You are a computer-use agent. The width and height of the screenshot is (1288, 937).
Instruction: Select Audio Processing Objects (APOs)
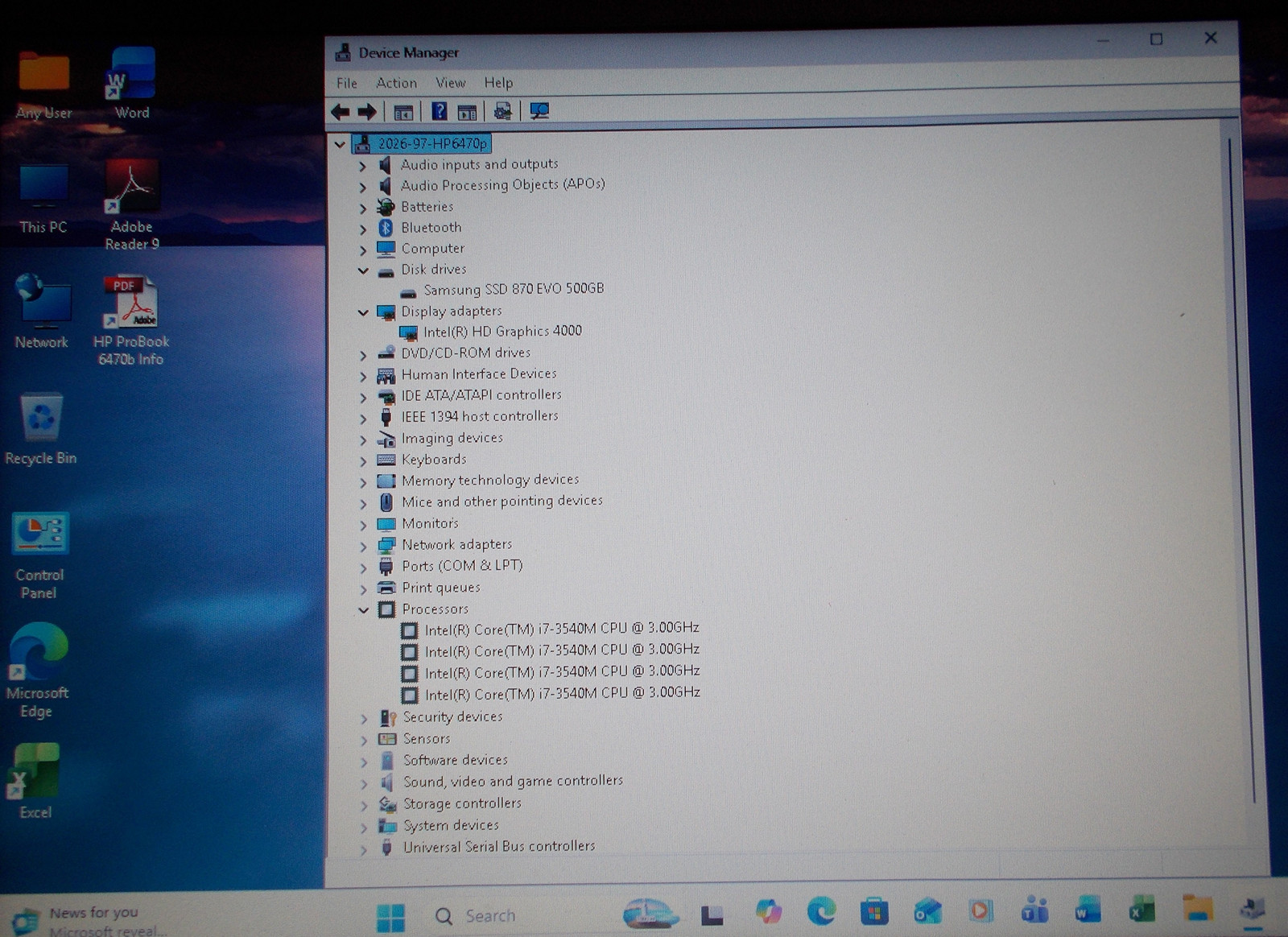coord(502,185)
